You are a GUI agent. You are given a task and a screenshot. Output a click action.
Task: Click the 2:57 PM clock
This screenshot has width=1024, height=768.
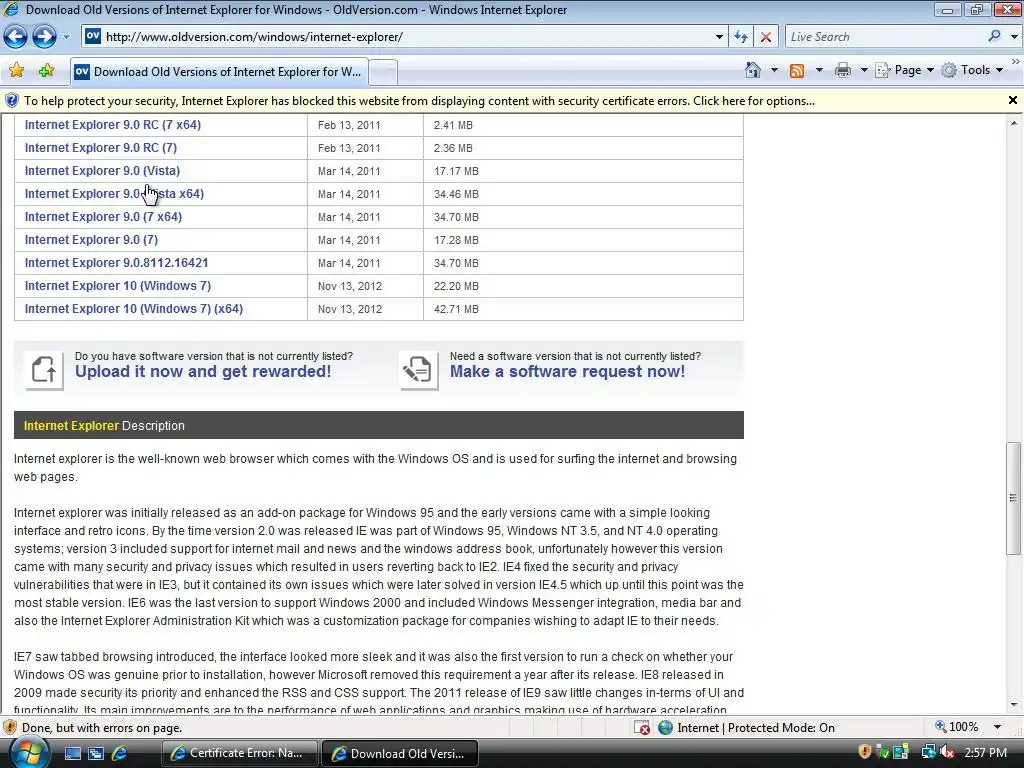coord(985,753)
